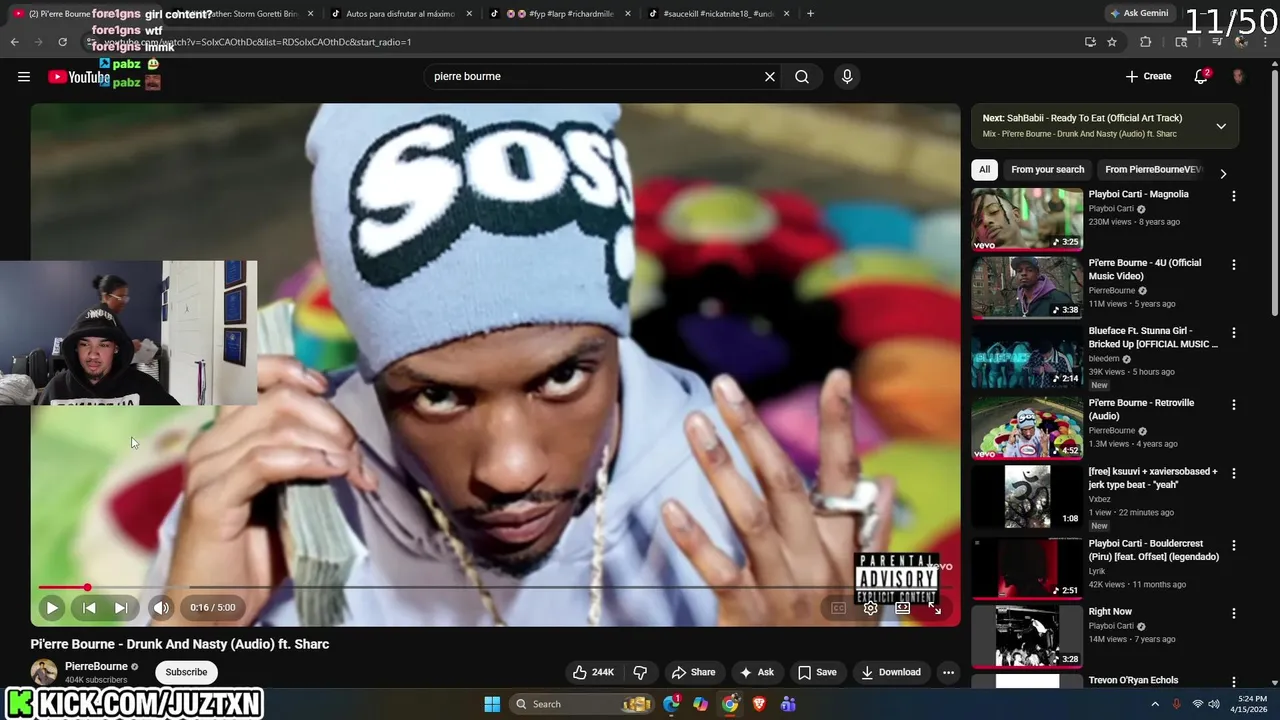1280x720 pixels.
Task: Open options for Pi'erre Bourne 4U video
Action: click(1233, 265)
